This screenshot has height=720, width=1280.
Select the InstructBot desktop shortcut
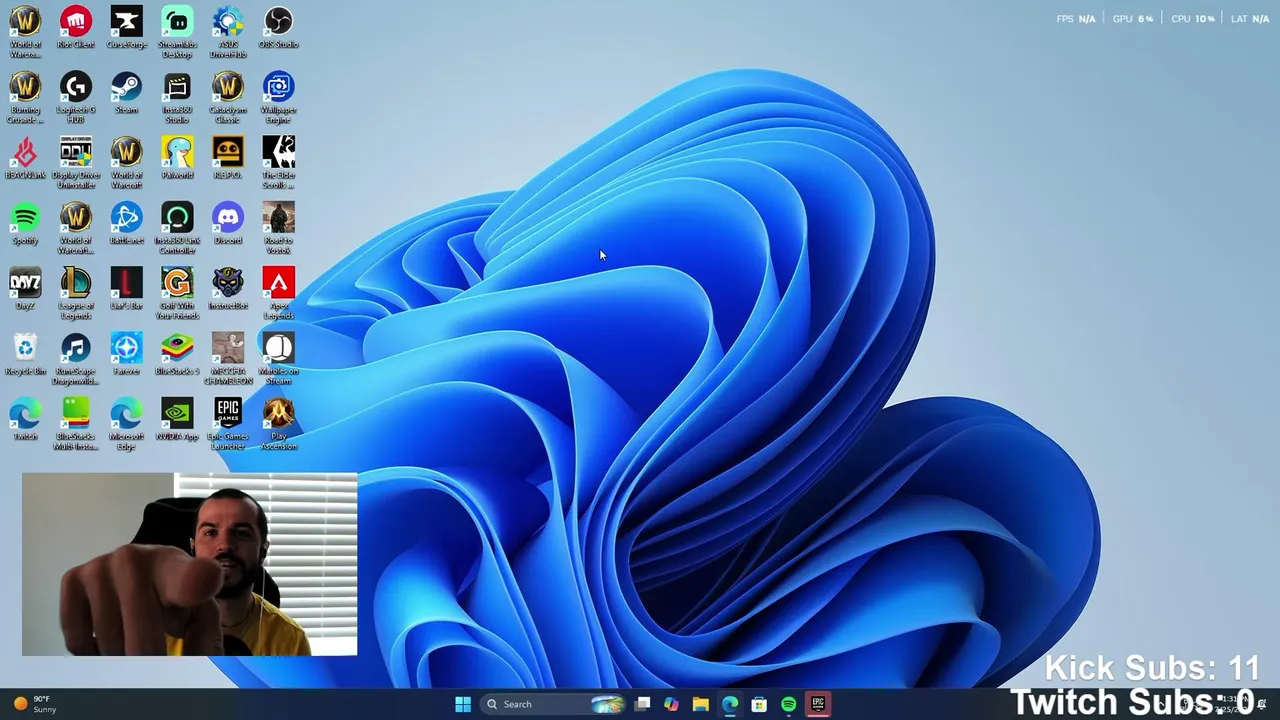click(x=228, y=289)
